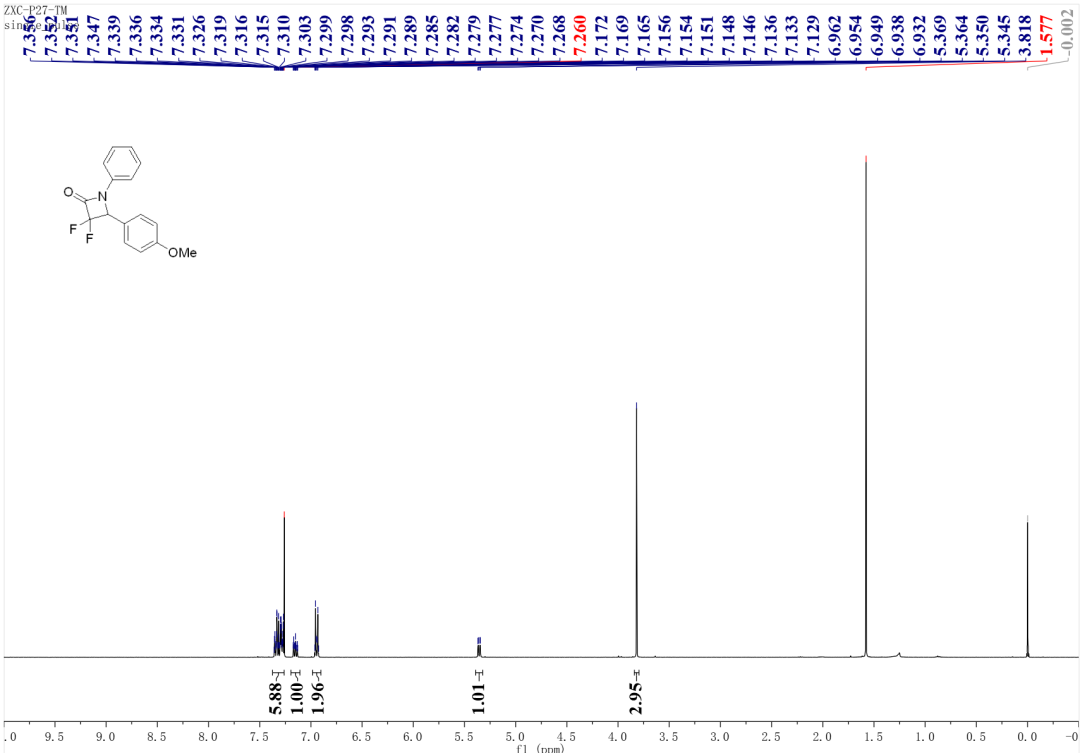Click the ZXC-P27-TM sample title

35,10
